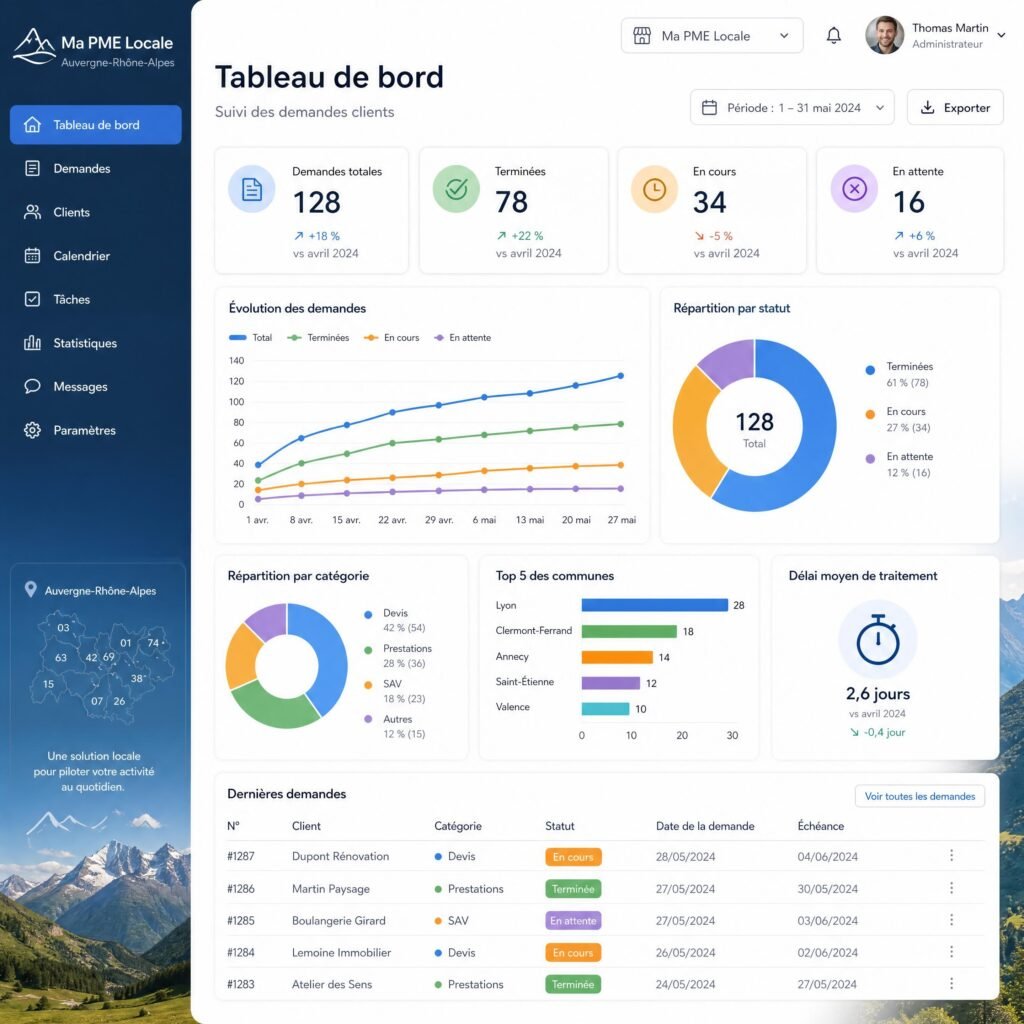The image size is (1024, 1024).
Task: Click the 27 mai point on Total line
Action: 620,376
